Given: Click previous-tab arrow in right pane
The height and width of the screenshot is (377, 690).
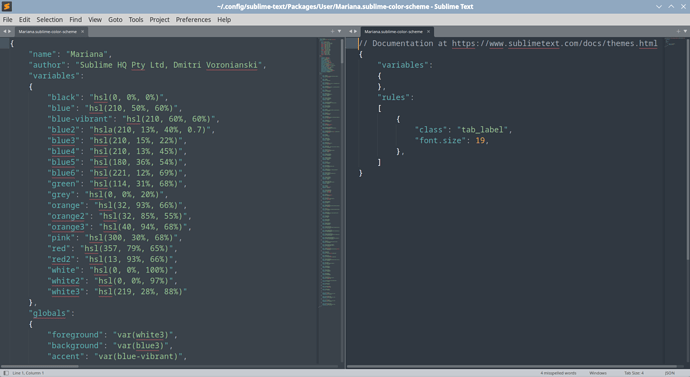Looking at the screenshot, I should (351, 31).
